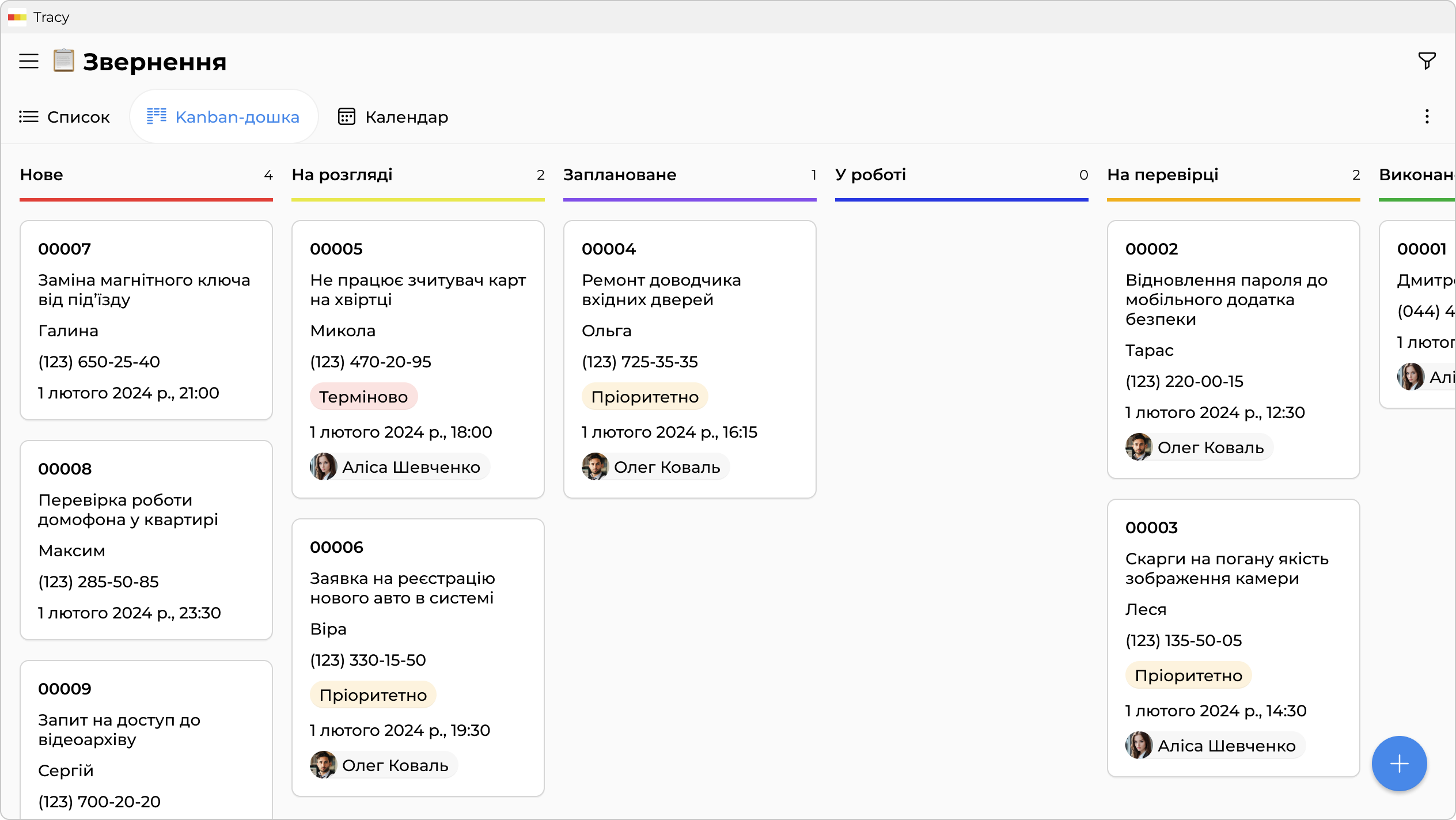Click the Пріоритетно tag on card 00006
This screenshot has width=1456, height=820.
coord(373,695)
